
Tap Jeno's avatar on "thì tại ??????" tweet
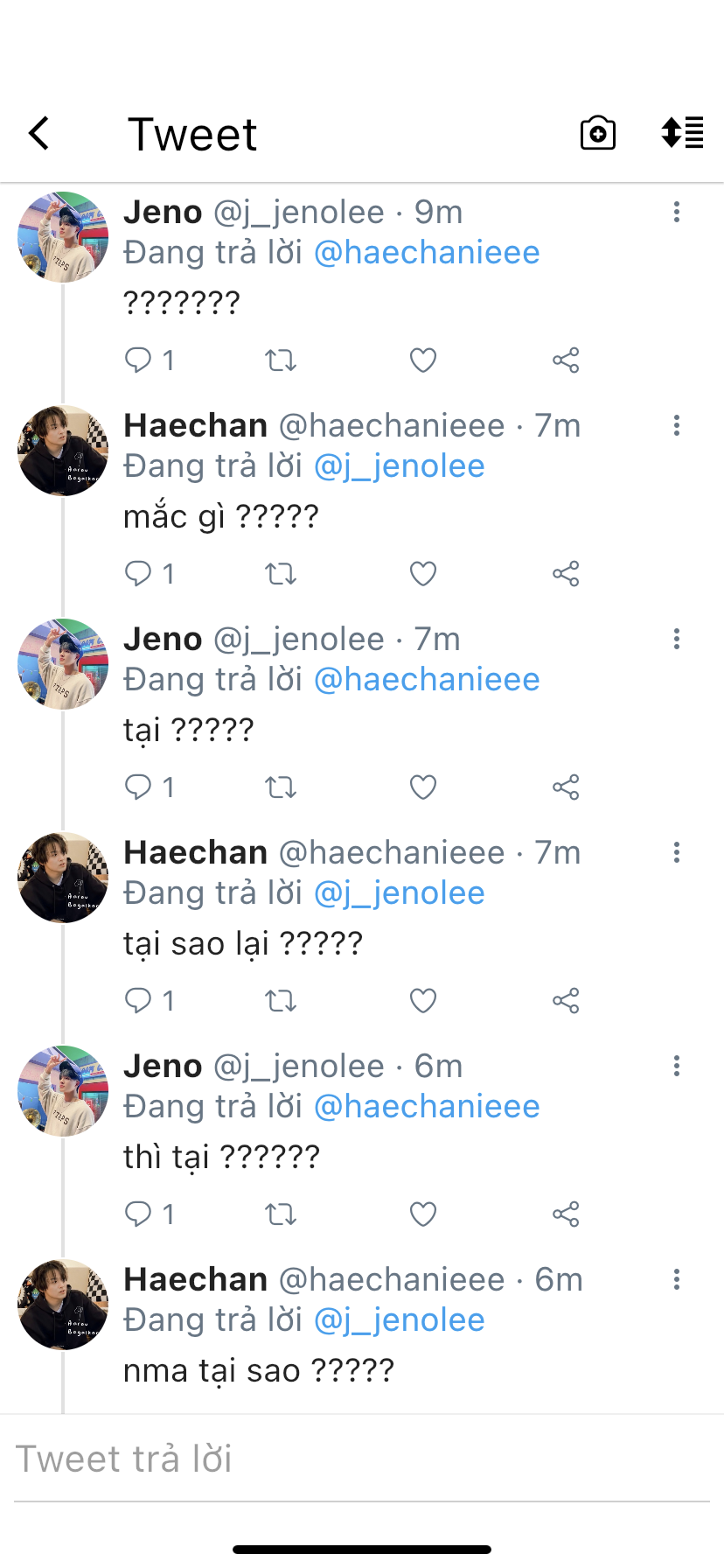[63, 1091]
